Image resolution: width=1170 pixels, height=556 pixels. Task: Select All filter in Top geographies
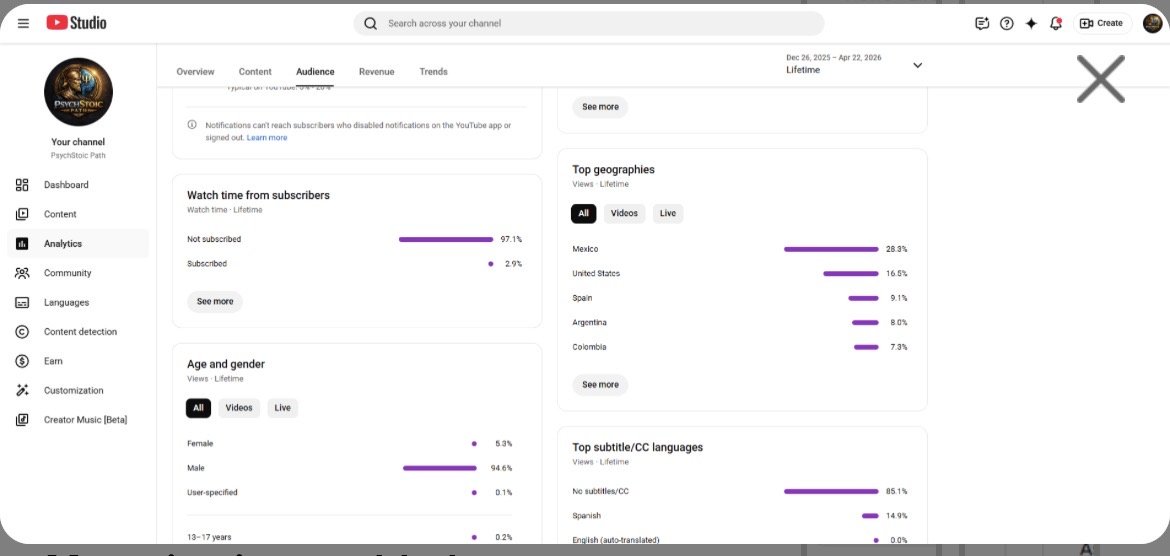584,213
